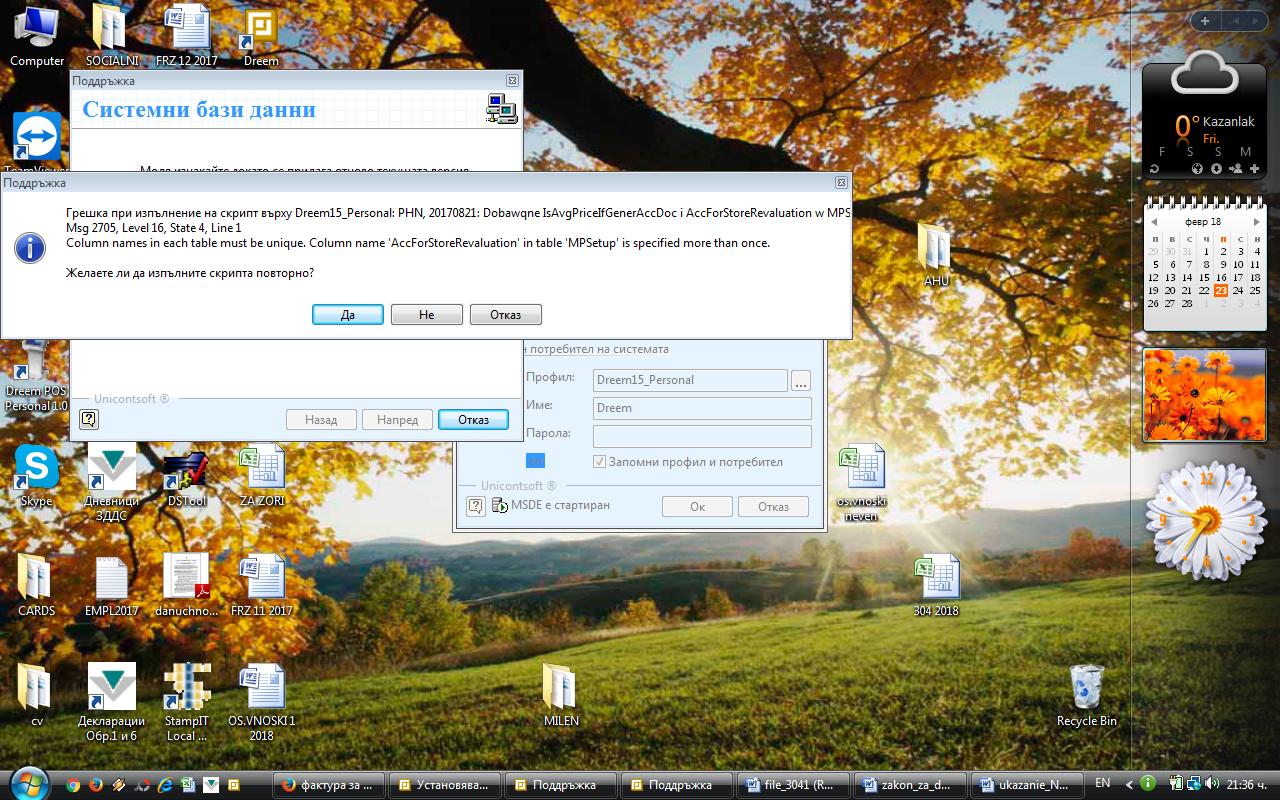Open the AHU folder icon

[x=936, y=255]
